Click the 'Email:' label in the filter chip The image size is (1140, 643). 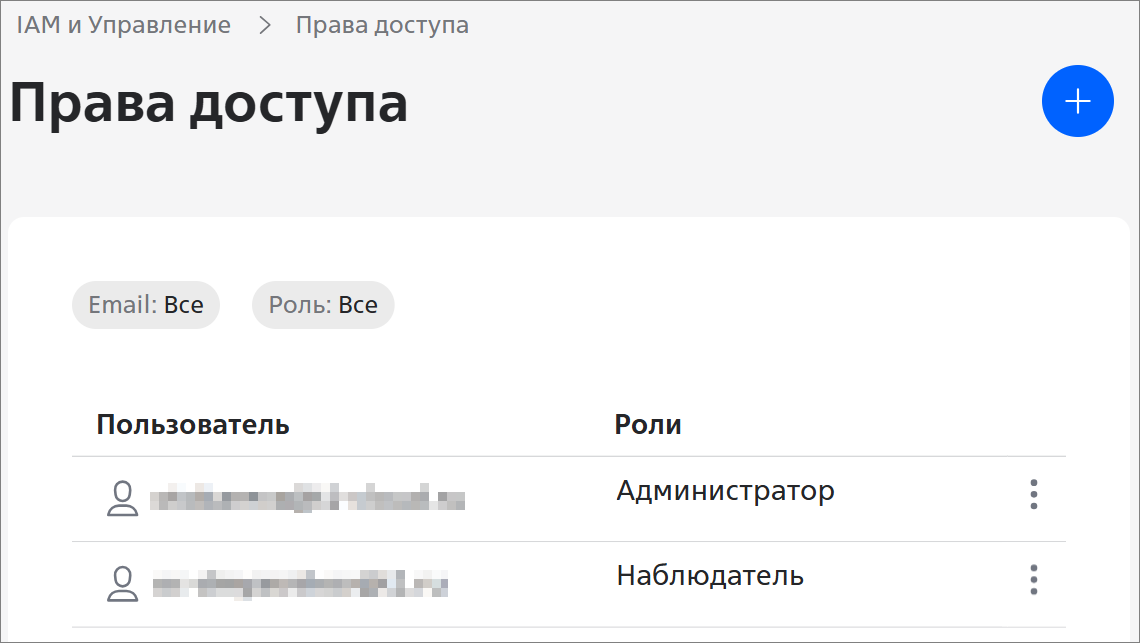pos(123,305)
